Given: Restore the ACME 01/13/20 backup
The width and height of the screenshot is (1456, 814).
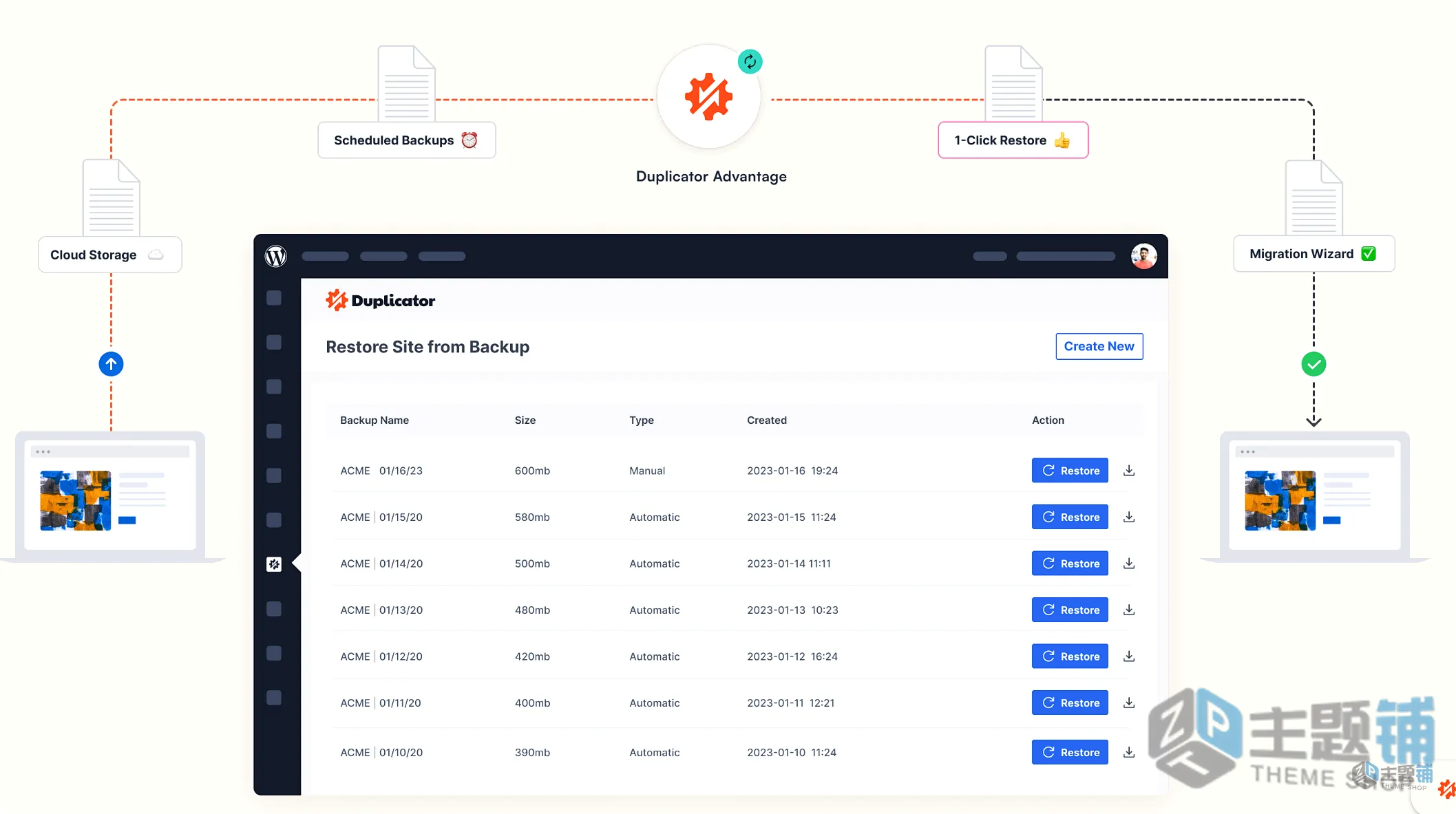Looking at the screenshot, I should (x=1070, y=610).
